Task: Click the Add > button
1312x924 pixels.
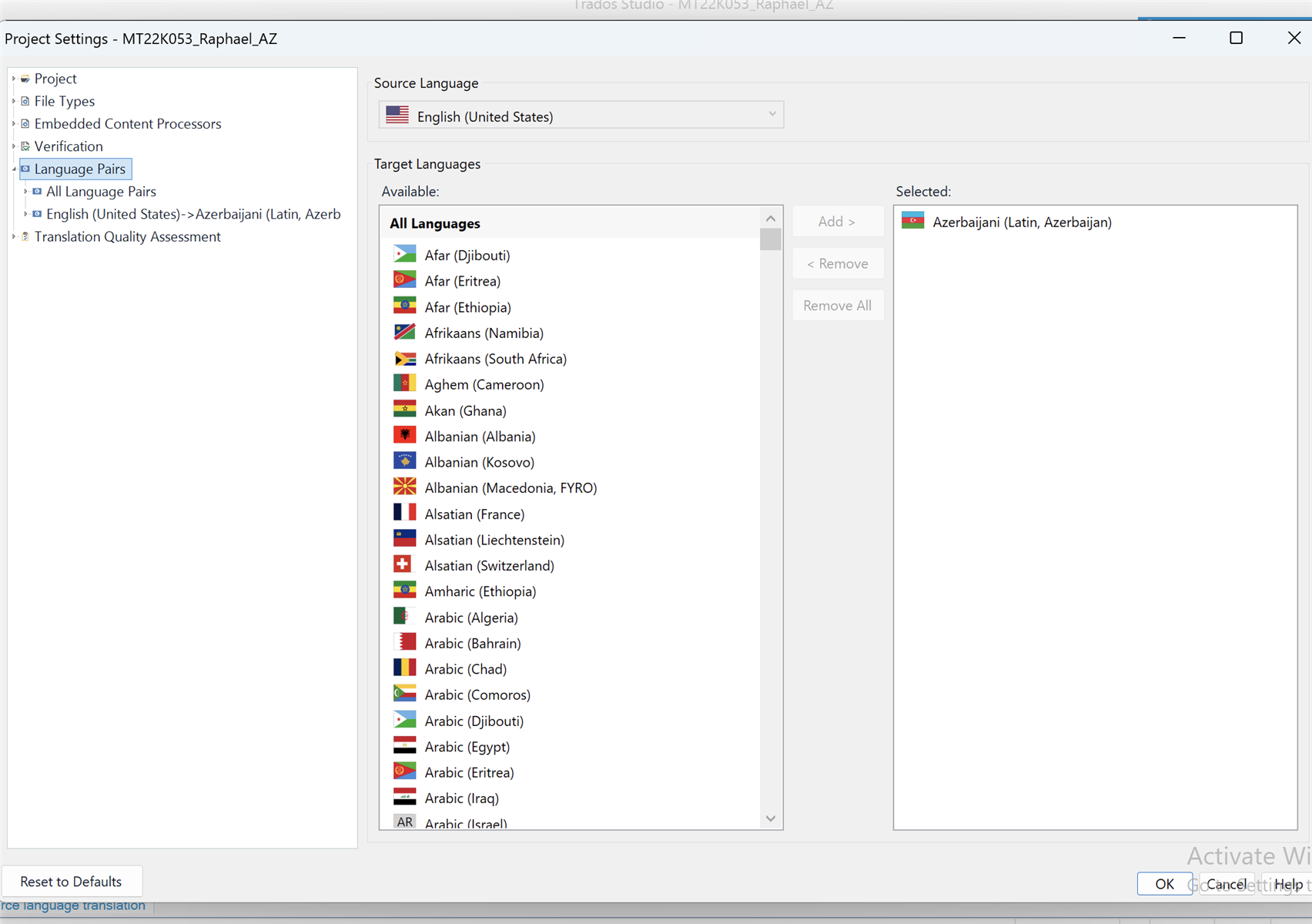Action: click(x=838, y=222)
